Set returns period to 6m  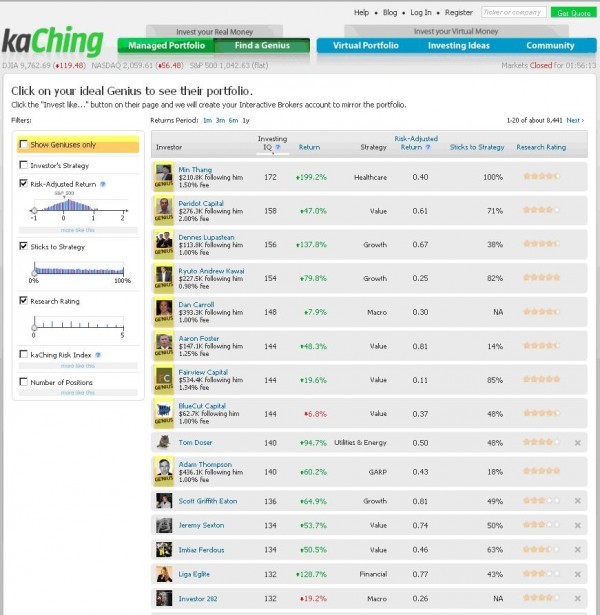coord(233,120)
